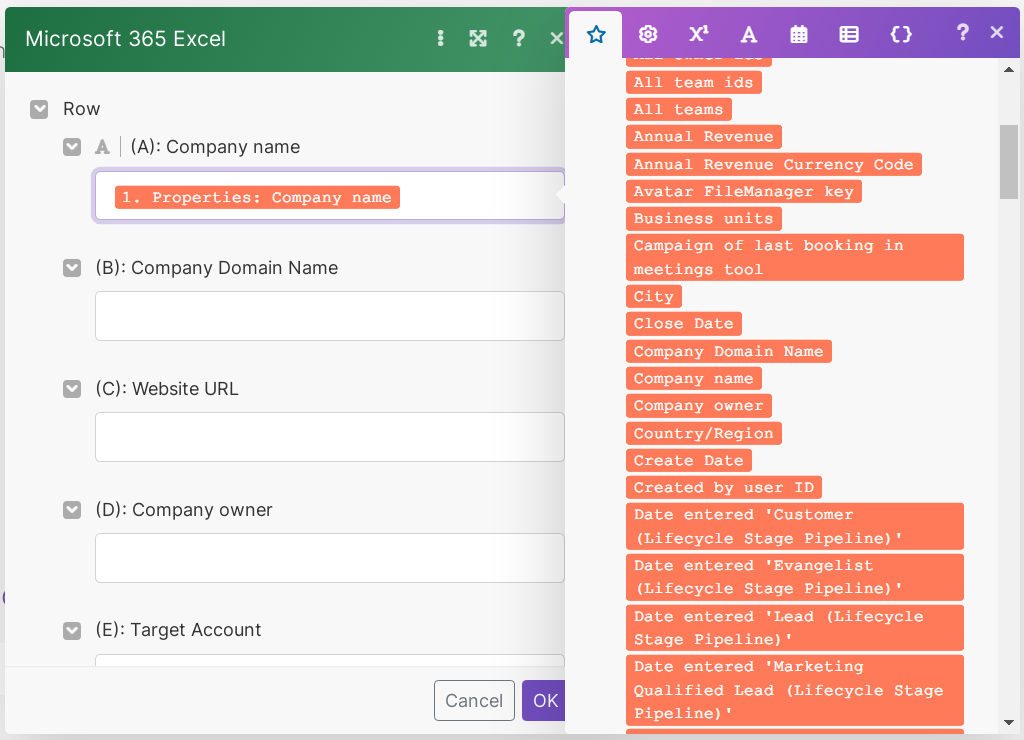Viewport: 1024px width, 740px height.
Task: Insert the All teams variable
Action: pyautogui.click(x=679, y=109)
